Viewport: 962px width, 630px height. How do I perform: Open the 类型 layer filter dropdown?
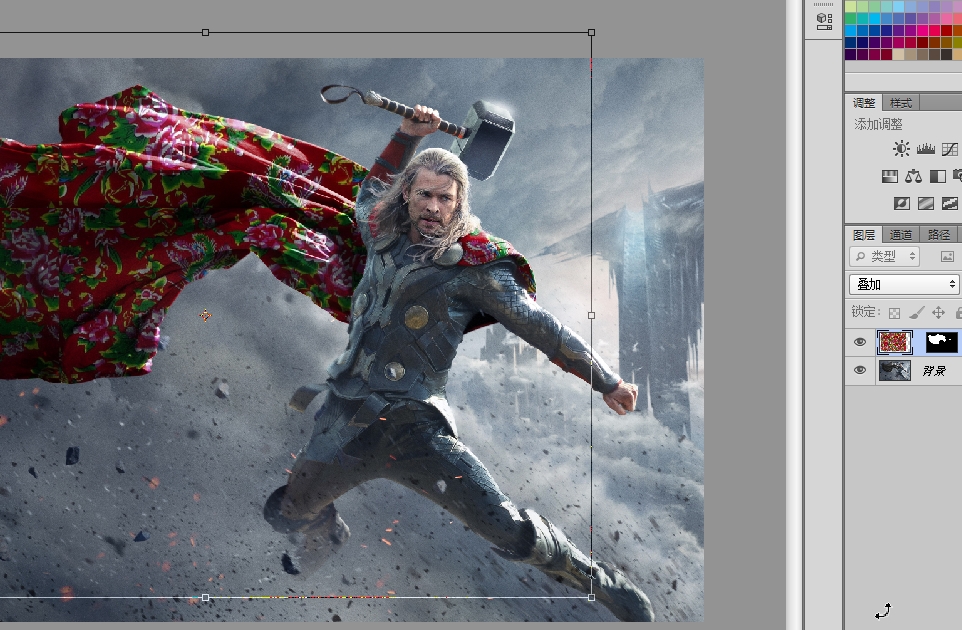(884, 256)
